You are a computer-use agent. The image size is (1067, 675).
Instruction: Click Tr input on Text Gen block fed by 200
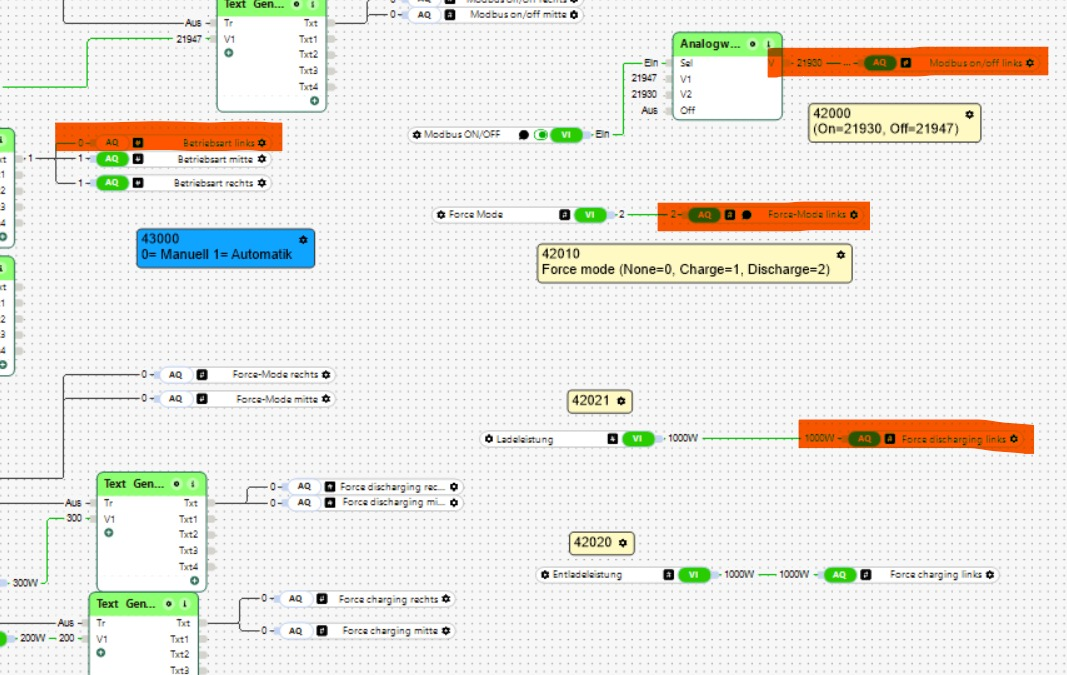101,623
